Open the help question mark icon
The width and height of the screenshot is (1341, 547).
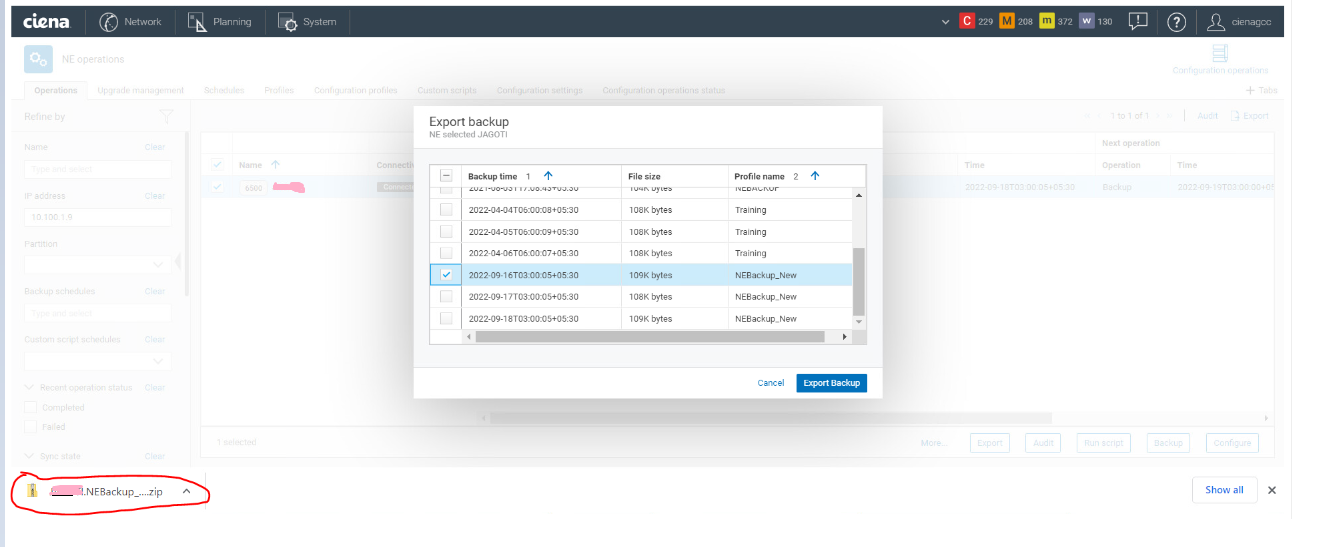click(x=1177, y=21)
